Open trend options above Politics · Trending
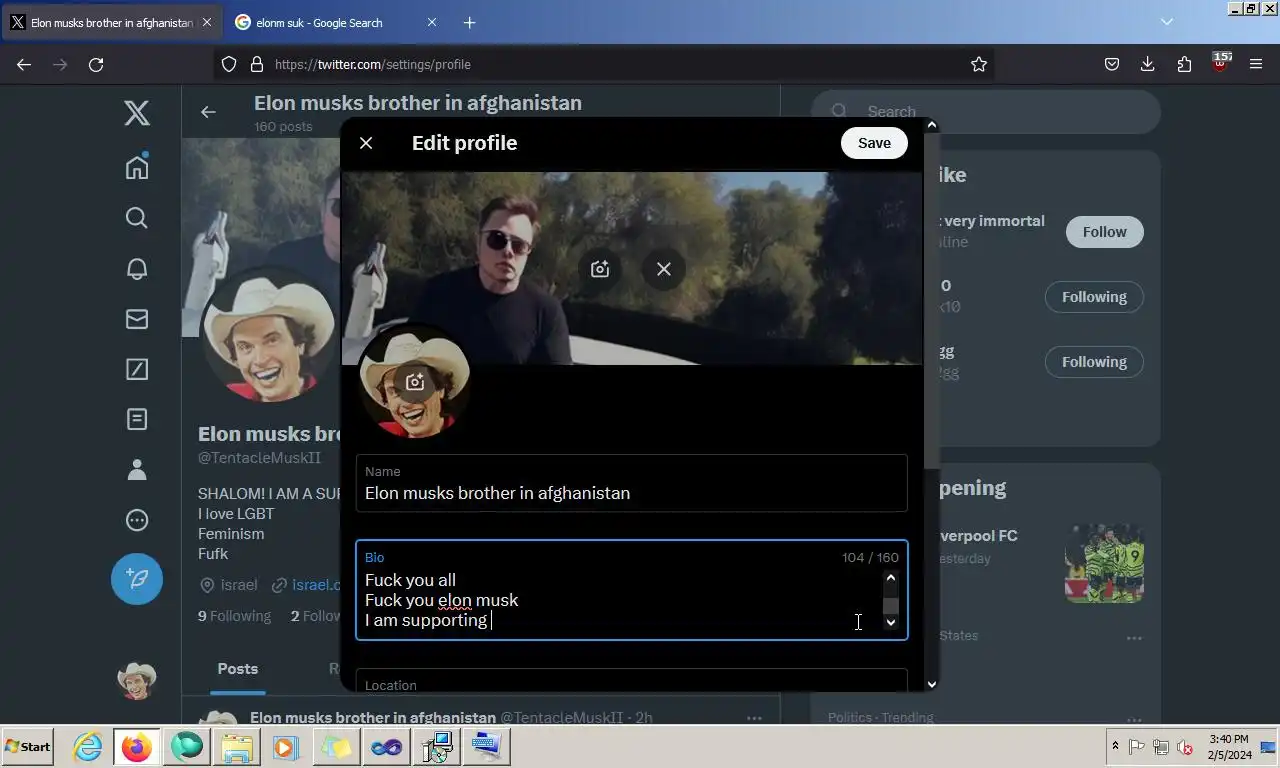 pos(1134,638)
